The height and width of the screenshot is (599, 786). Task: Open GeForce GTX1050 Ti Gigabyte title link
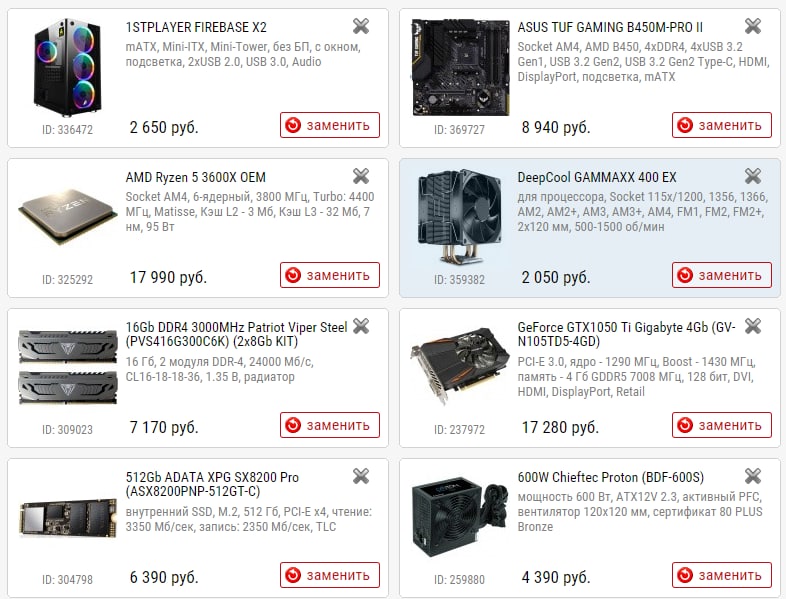click(626, 334)
